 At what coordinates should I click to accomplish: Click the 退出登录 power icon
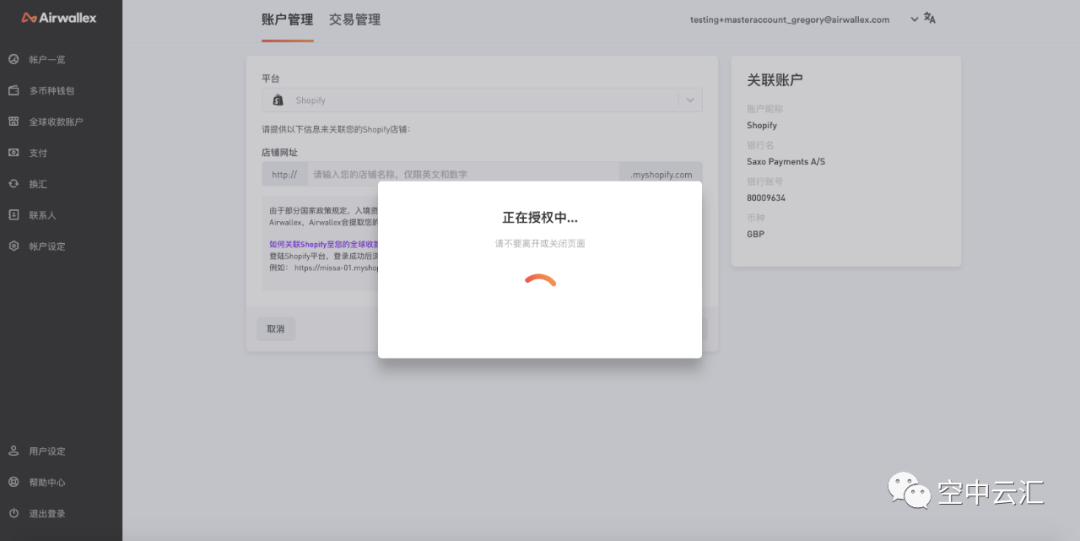coord(14,513)
